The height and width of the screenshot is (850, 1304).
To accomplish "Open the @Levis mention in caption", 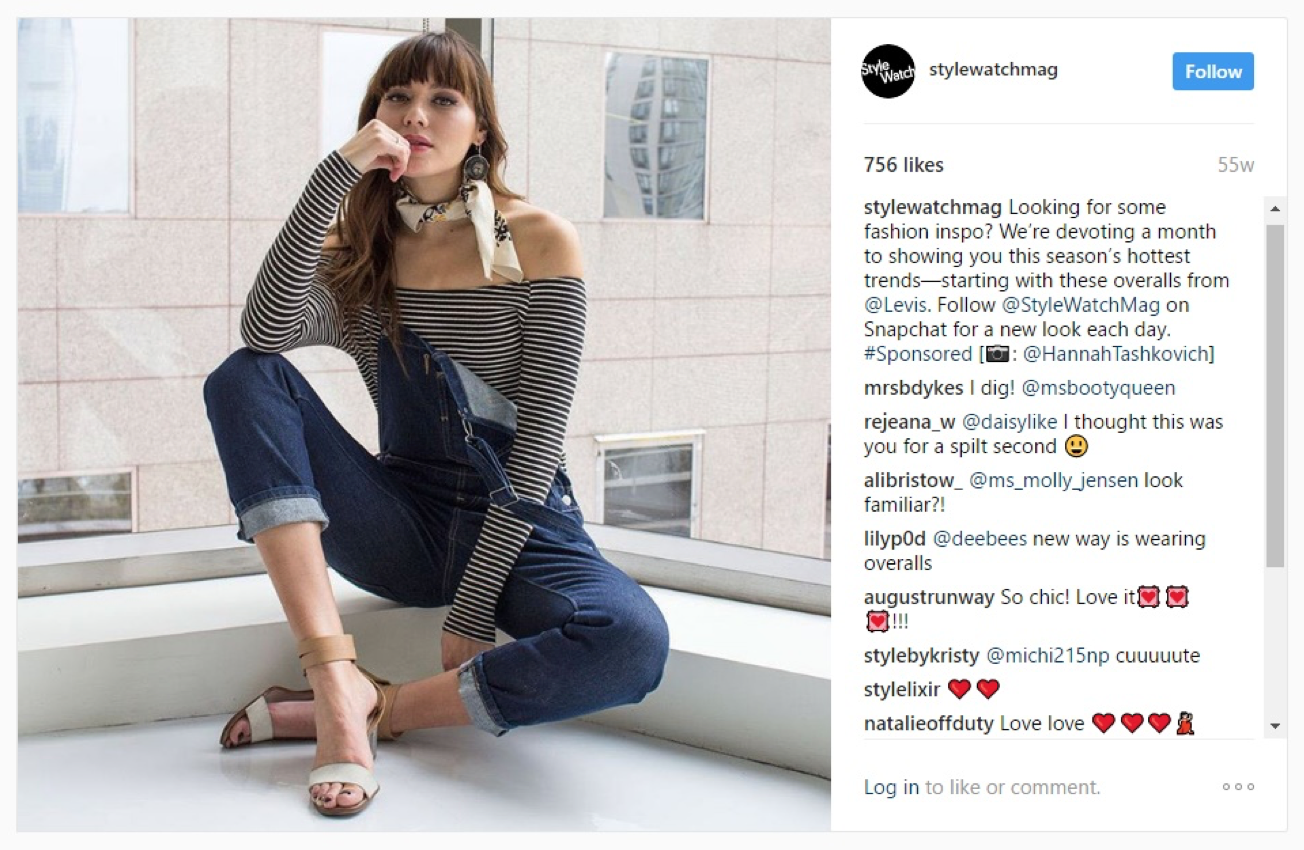I will coord(897,305).
